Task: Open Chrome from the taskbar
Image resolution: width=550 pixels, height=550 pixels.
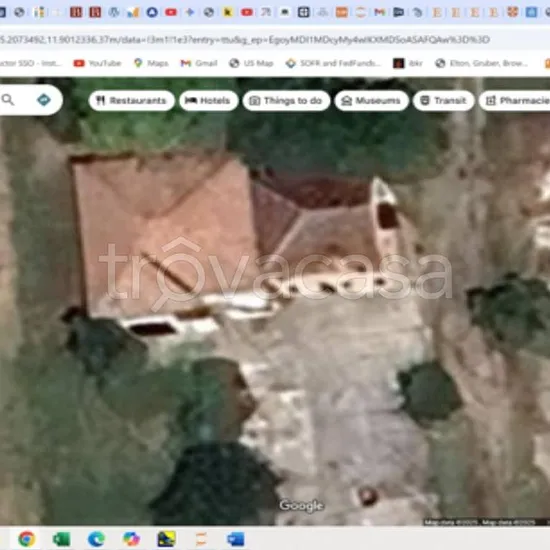Action: 27,539
